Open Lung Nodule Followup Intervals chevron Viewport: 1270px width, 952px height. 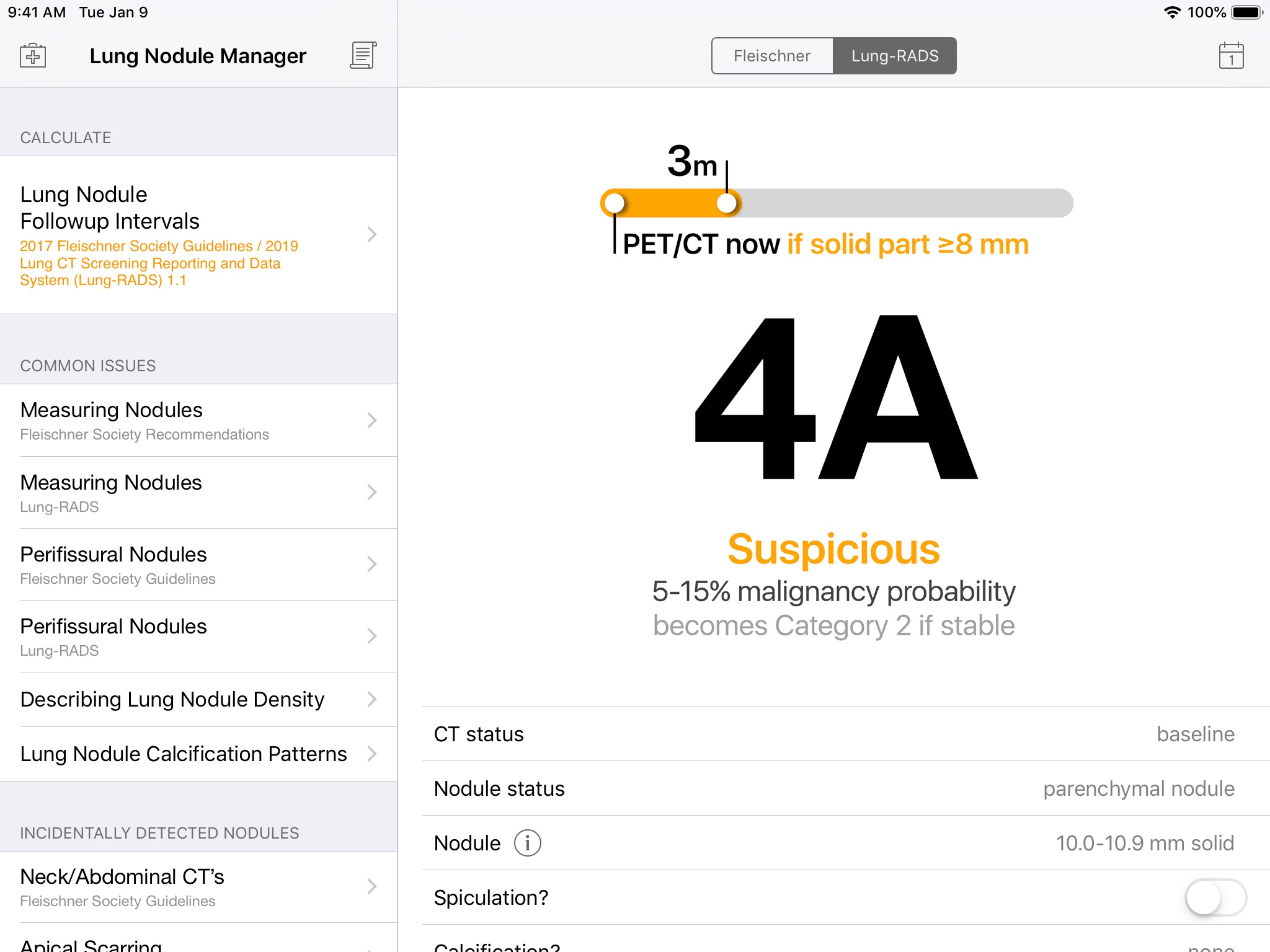pos(371,234)
